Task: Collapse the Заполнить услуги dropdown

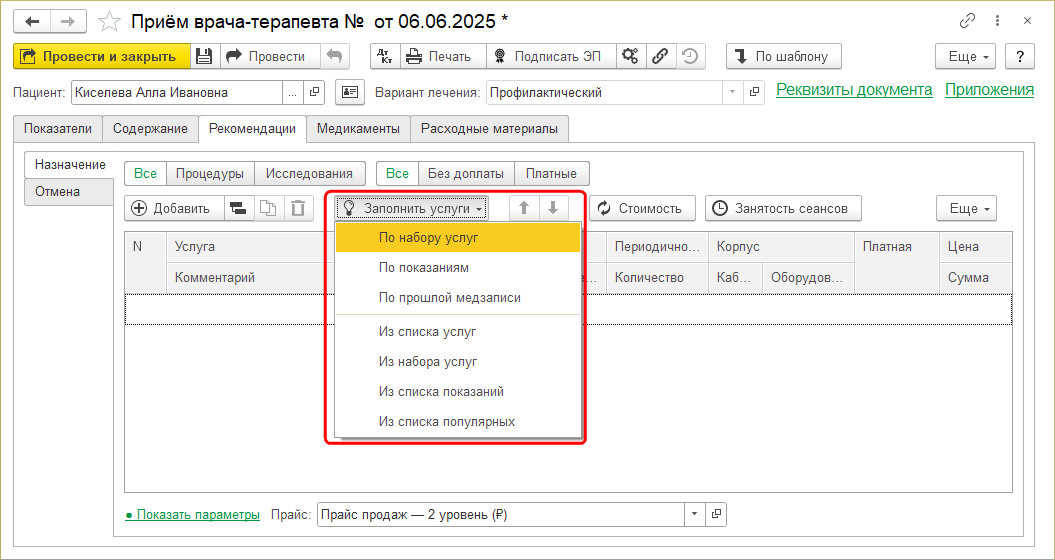Action: click(x=412, y=209)
